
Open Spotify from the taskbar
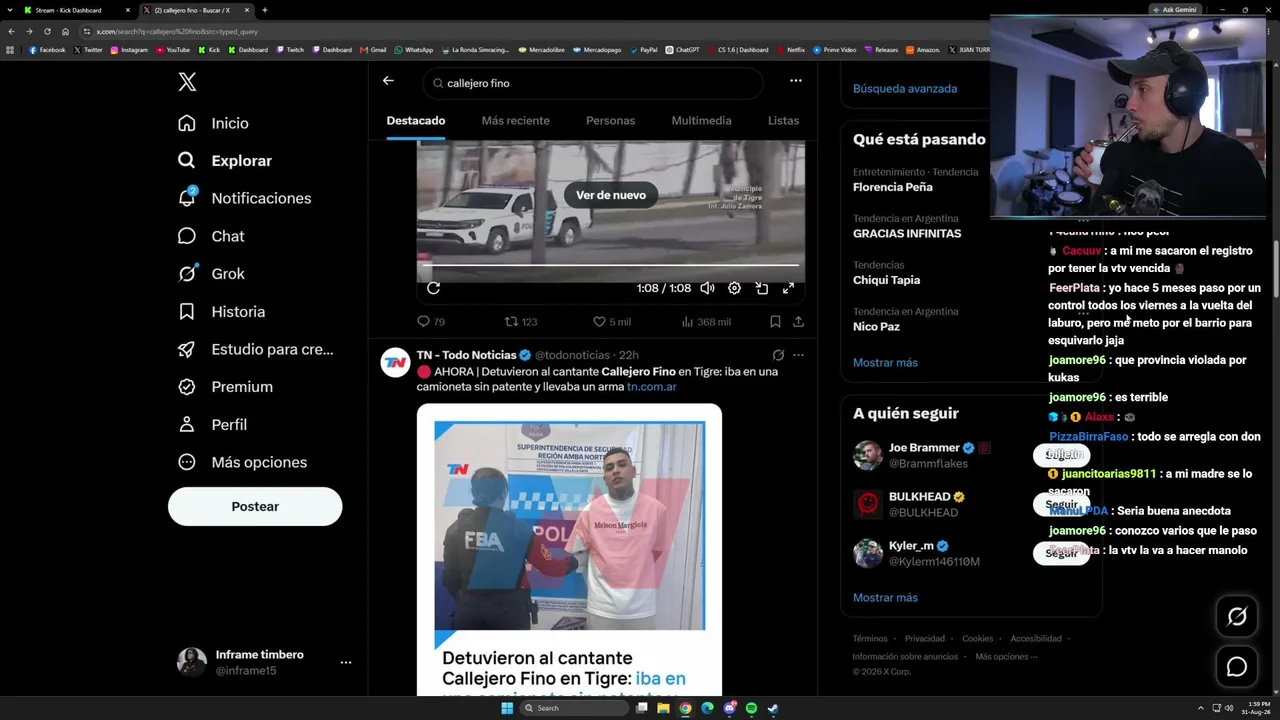point(751,708)
